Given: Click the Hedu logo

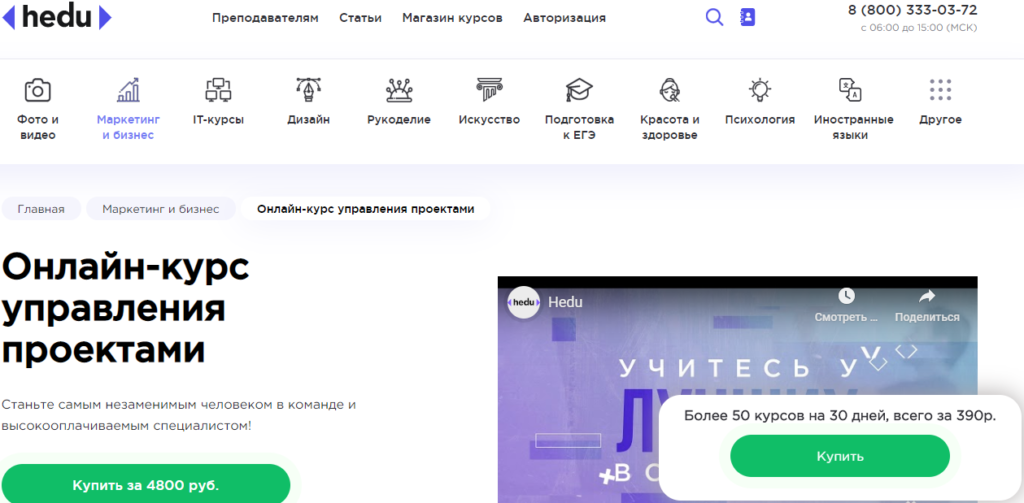Looking at the screenshot, I should point(56,17).
